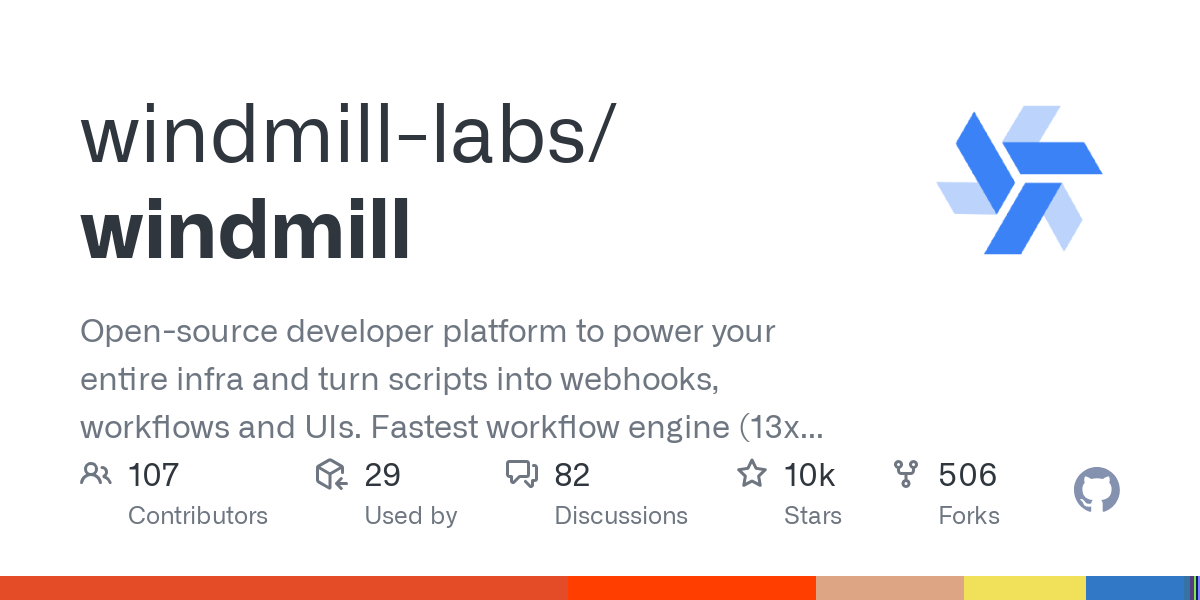Click the 10k stars count
This screenshot has width=1200, height=600.
tap(810, 474)
